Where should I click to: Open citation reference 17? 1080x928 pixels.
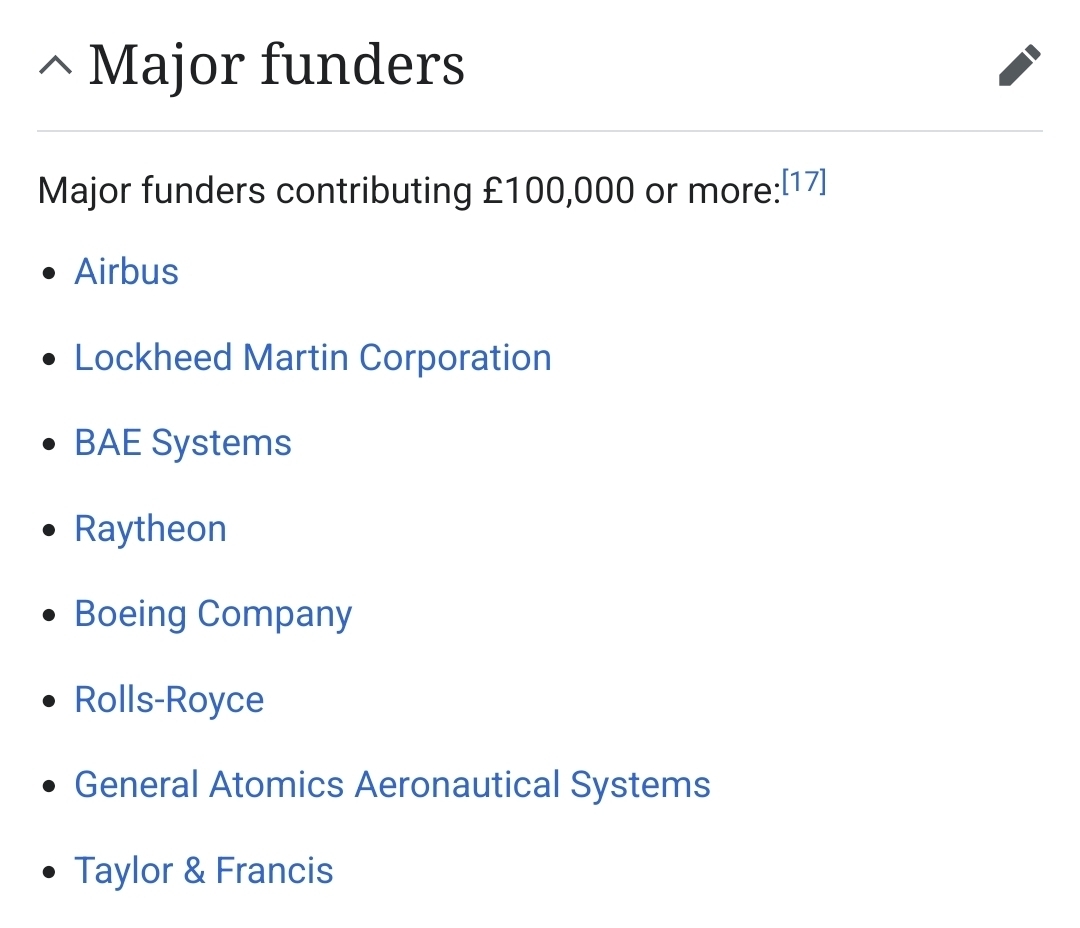(804, 183)
